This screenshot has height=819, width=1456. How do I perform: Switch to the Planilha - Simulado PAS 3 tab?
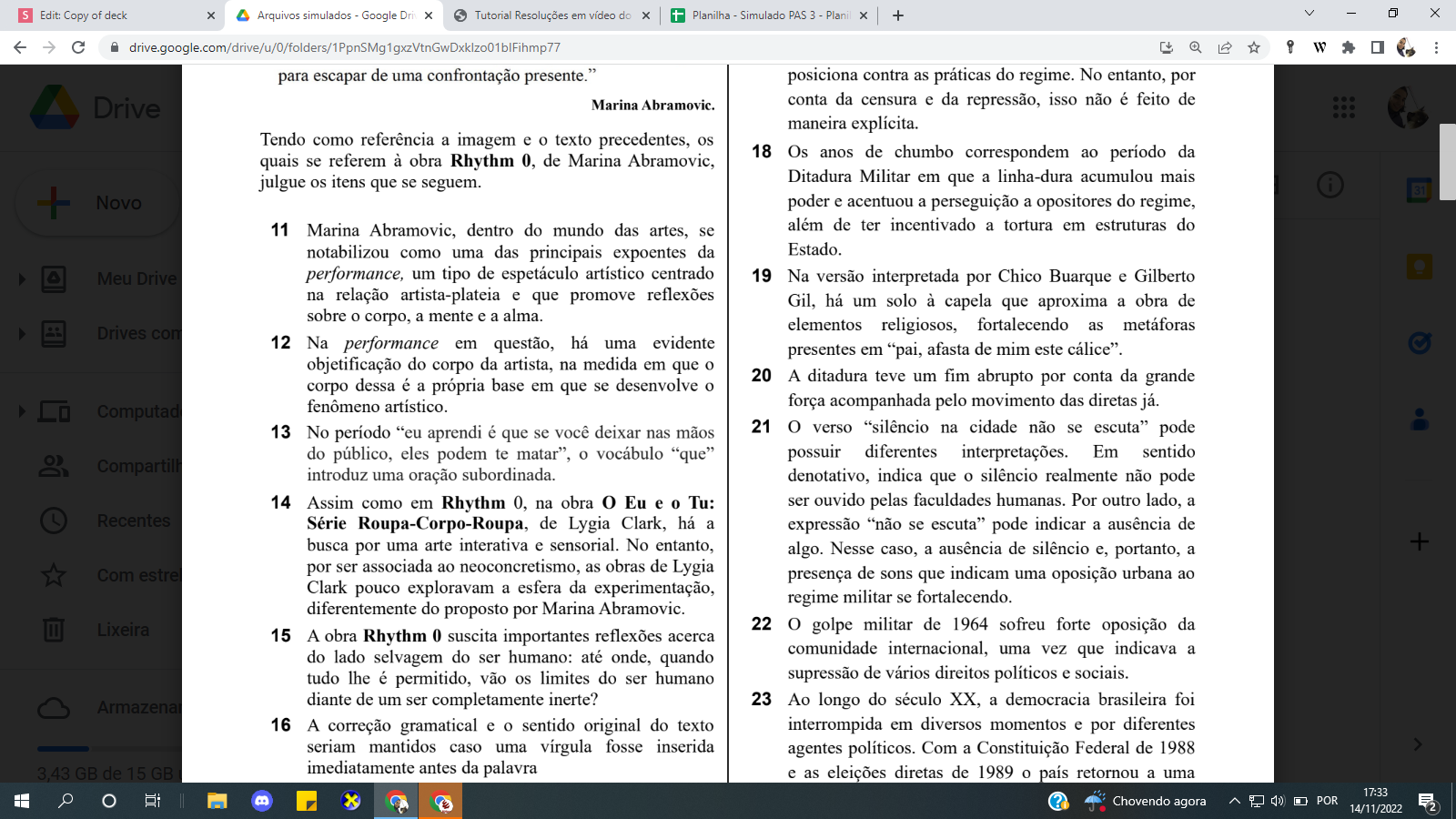[x=769, y=15]
